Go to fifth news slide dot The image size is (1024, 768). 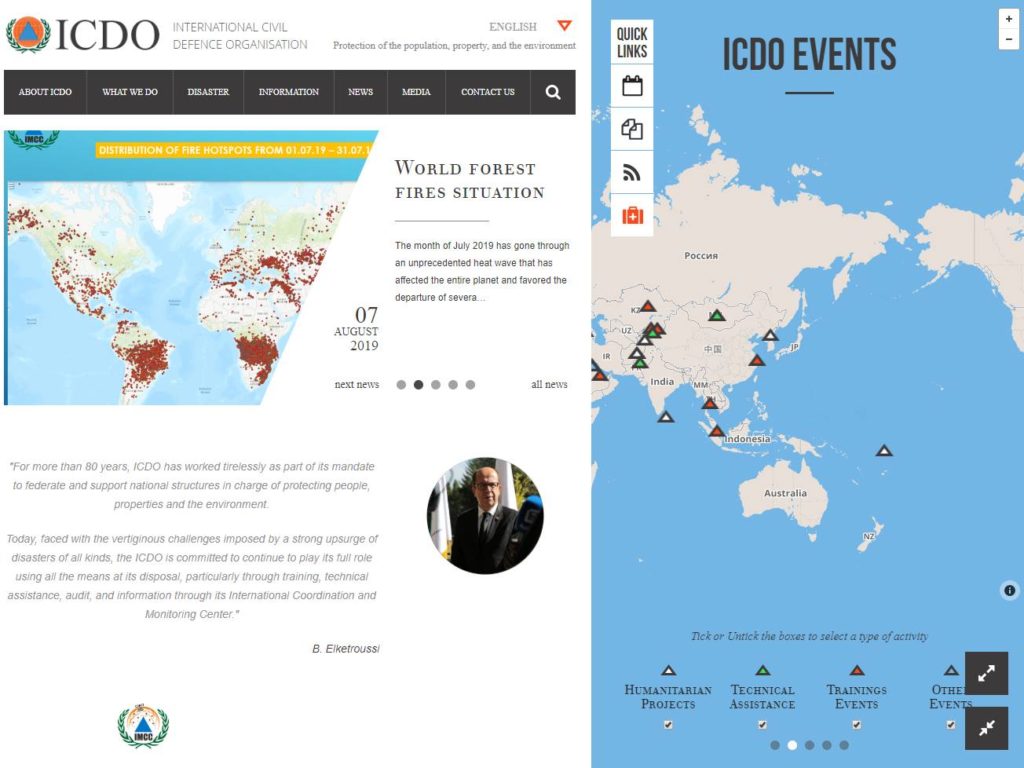click(470, 385)
